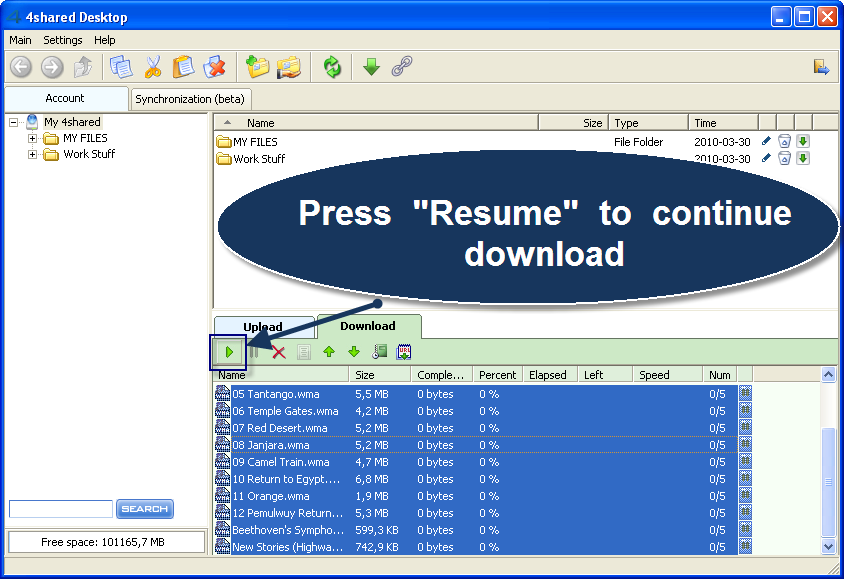The image size is (844, 579).
Task: Delete MY FILES using its trash icon
Action: (x=785, y=142)
